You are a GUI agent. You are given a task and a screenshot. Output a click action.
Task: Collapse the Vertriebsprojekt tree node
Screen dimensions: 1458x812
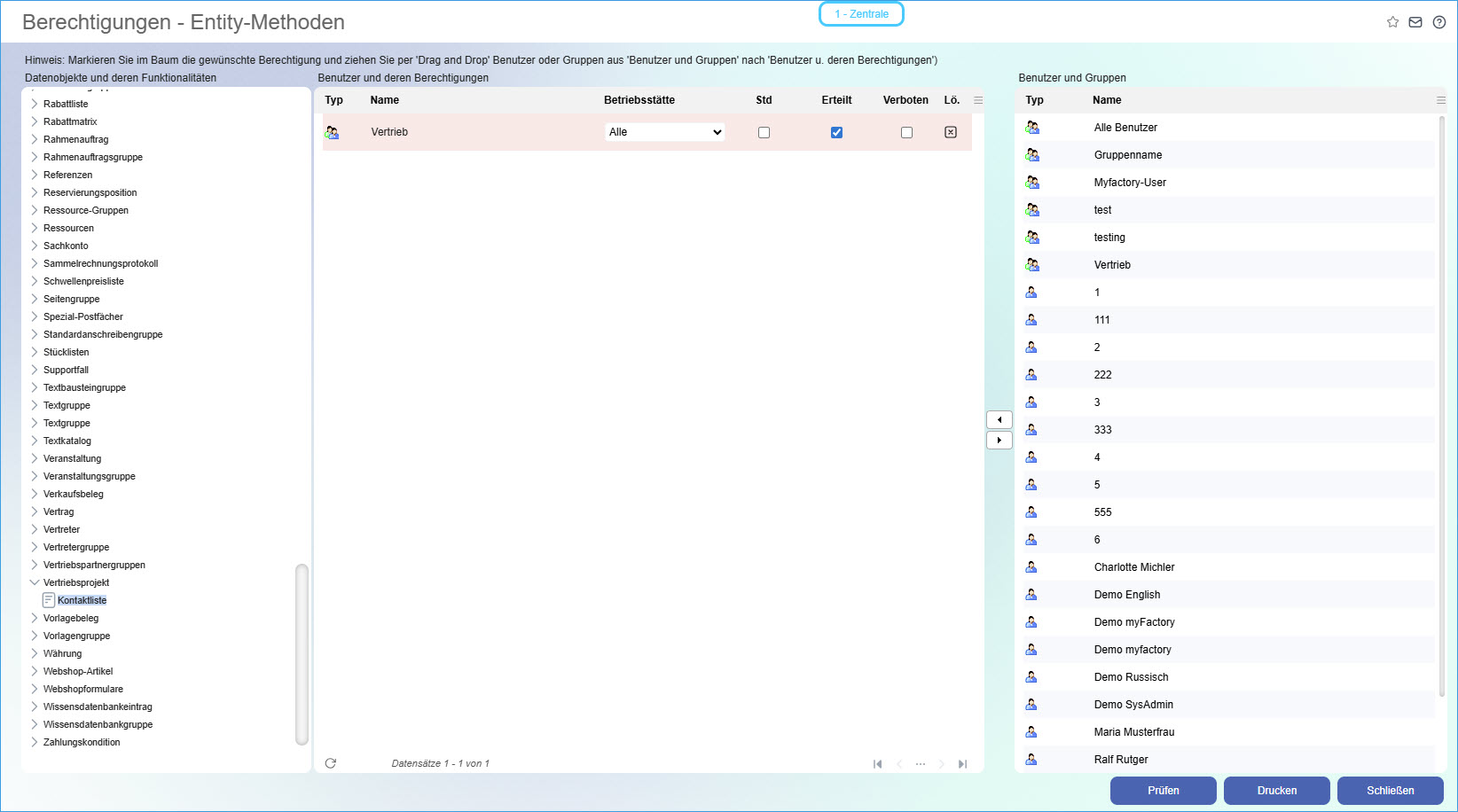tap(35, 582)
